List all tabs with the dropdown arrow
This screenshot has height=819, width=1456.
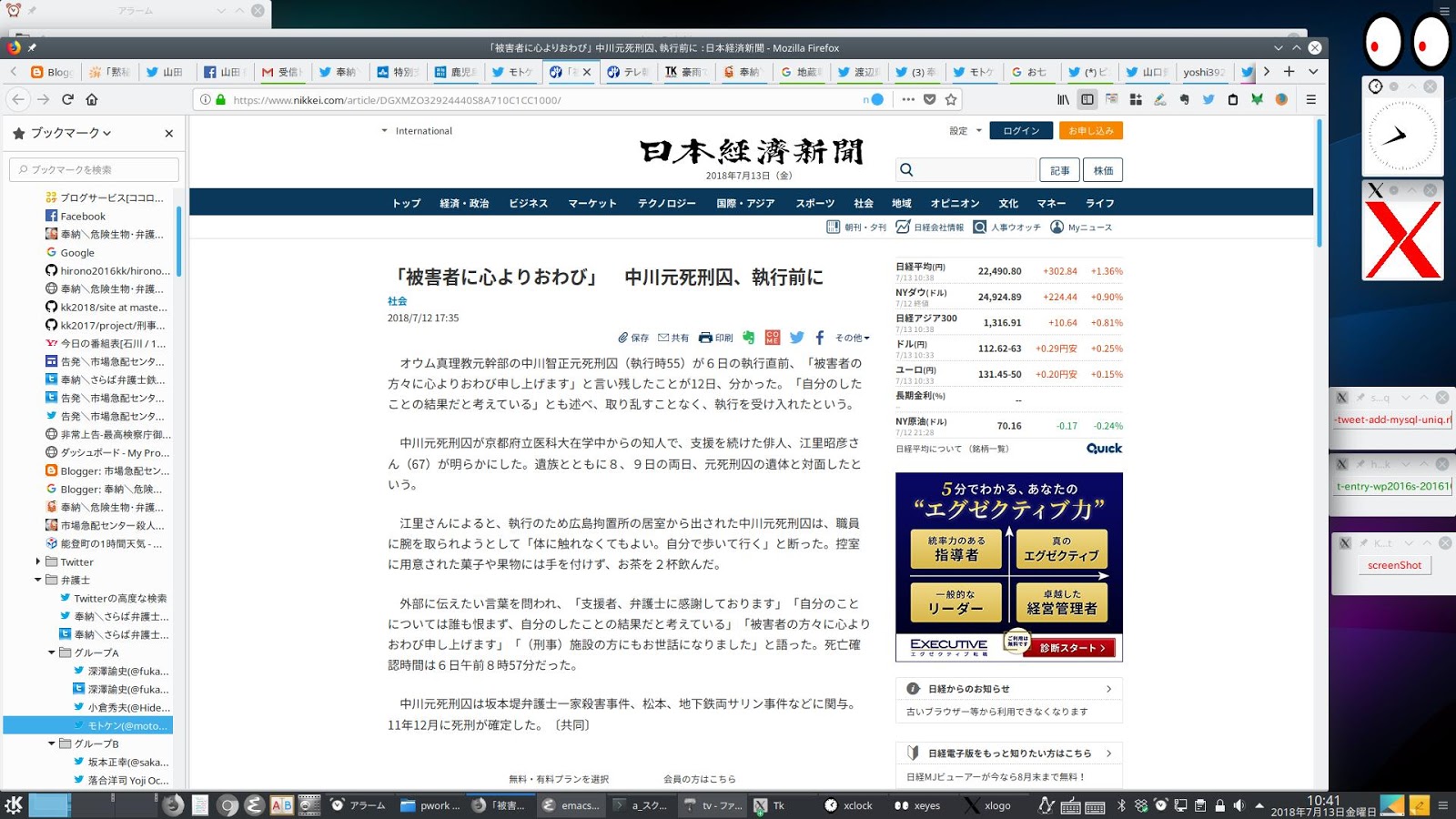tap(1313, 71)
